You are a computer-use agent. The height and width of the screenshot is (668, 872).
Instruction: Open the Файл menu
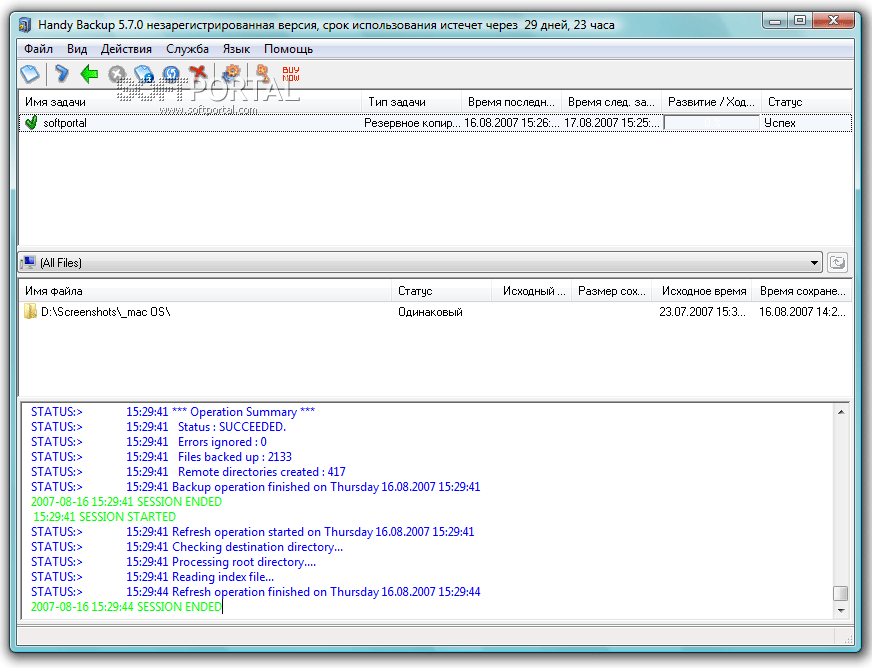pos(38,49)
